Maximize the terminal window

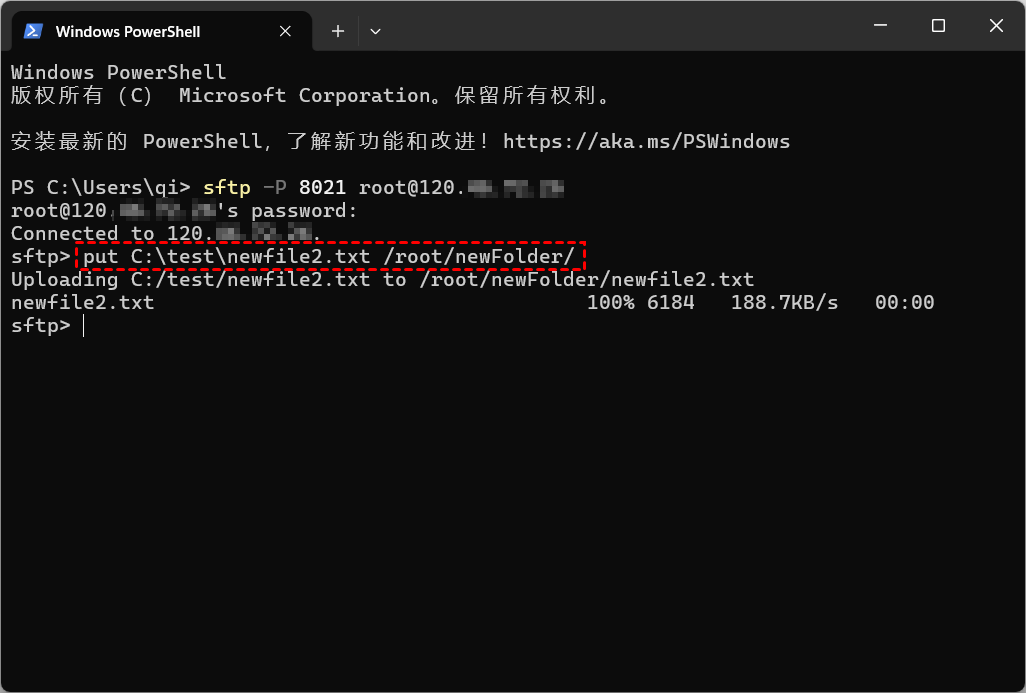938,26
